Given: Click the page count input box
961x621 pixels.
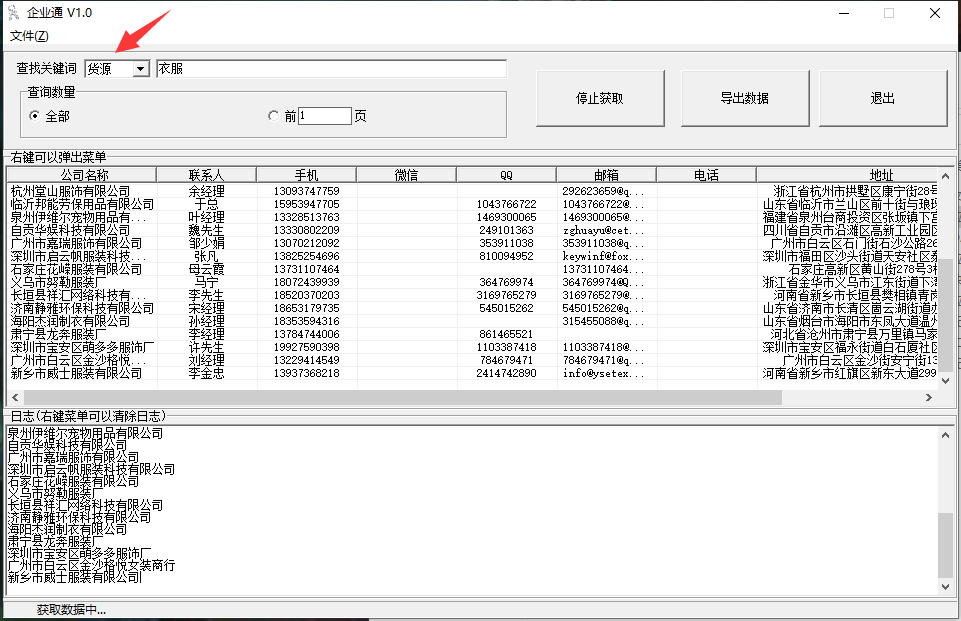Looking at the screenshot, I should (x=325, y=114).
